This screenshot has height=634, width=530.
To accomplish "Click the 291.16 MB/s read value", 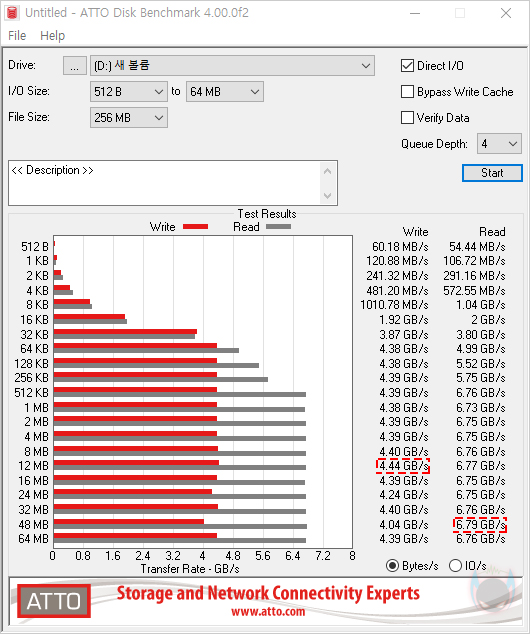I will click(474, 276).
